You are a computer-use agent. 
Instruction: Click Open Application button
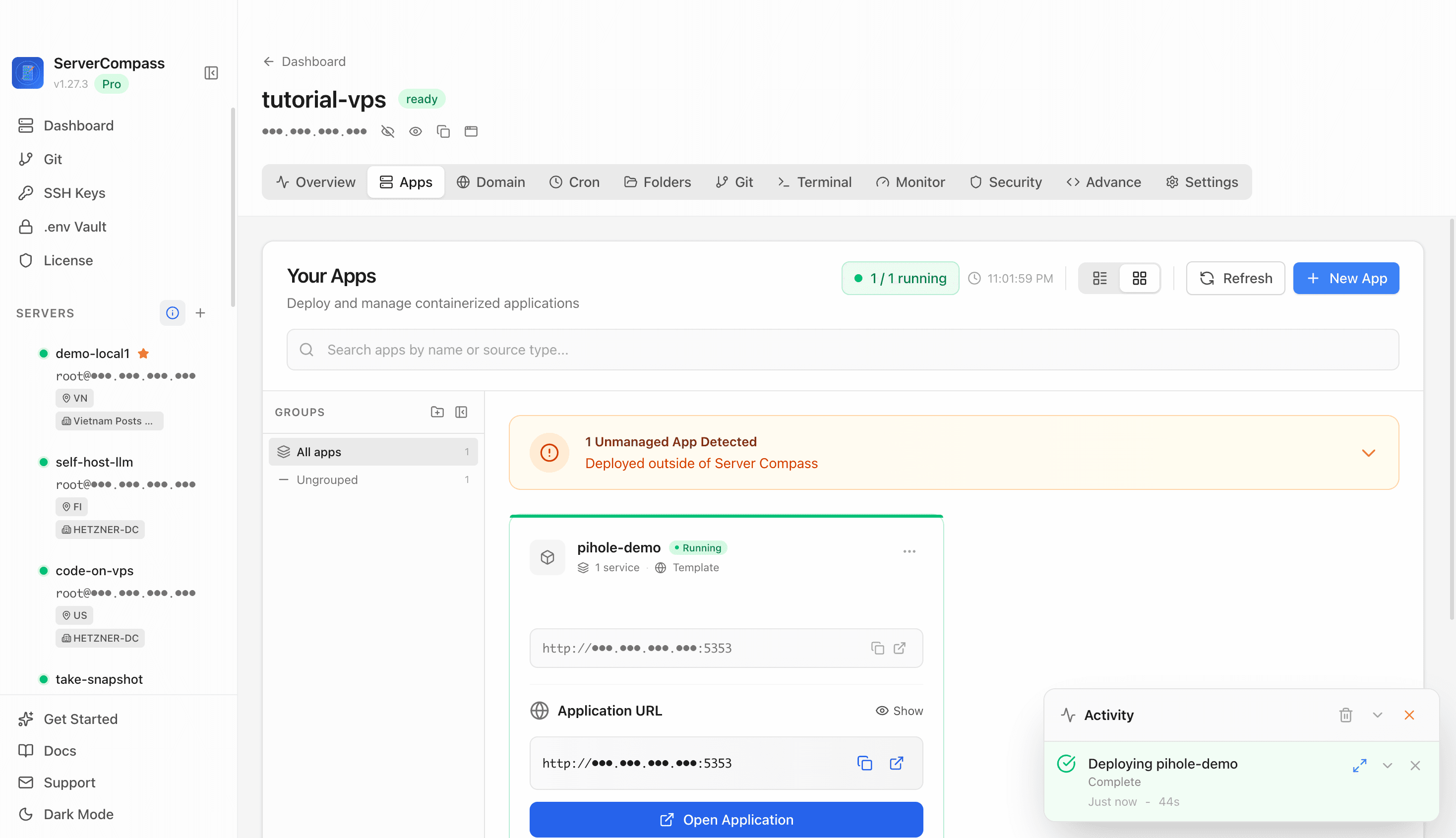coord(727,820)
